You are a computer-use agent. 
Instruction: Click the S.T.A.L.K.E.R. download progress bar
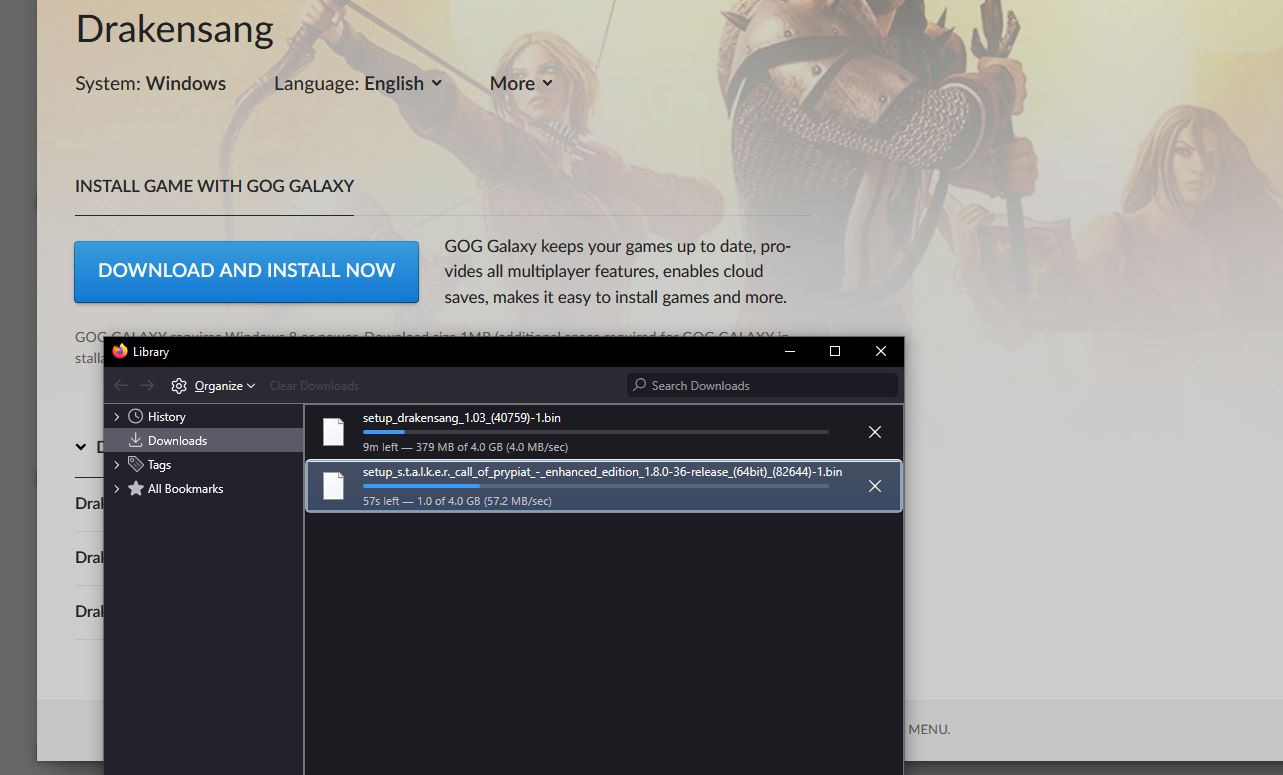click(596, 486)
